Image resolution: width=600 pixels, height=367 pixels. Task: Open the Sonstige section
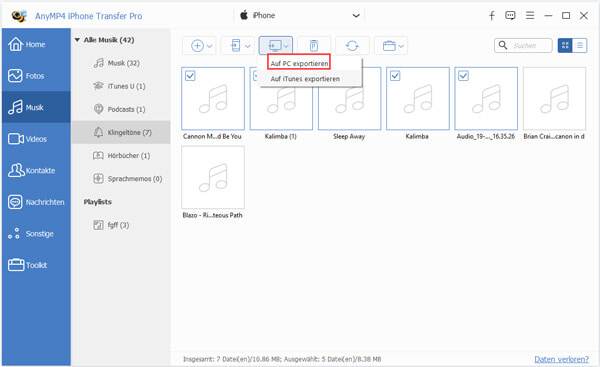coord(36,233)
